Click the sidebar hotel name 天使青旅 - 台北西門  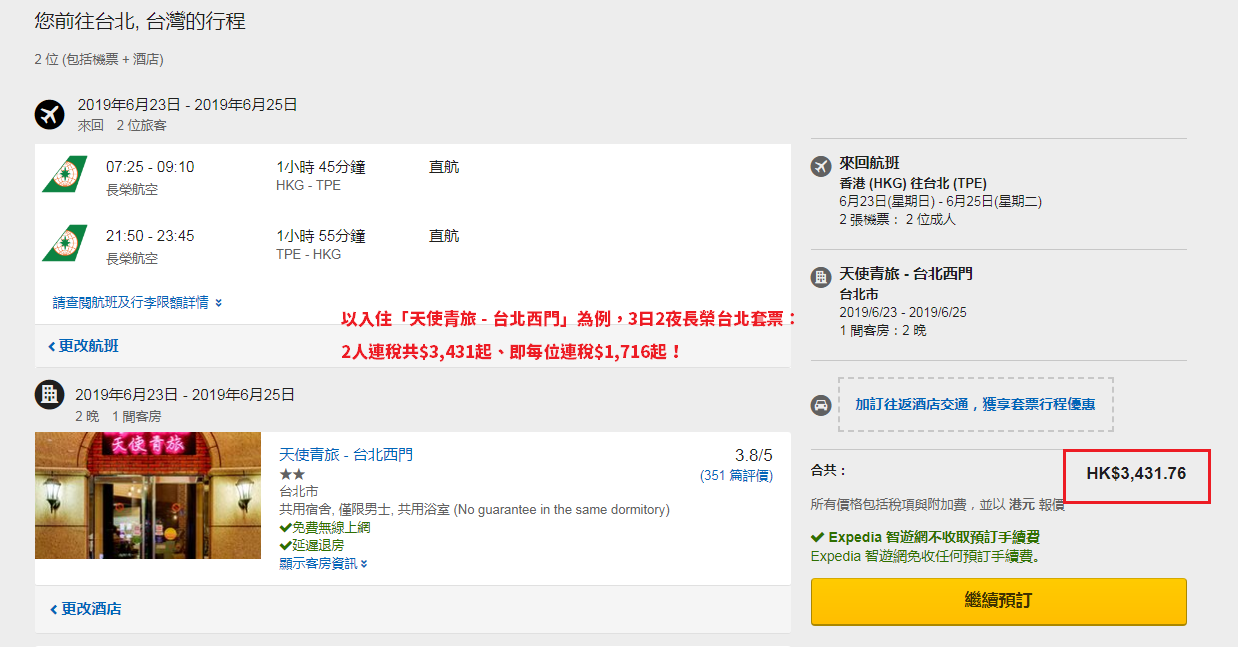[x=906, y=273]
